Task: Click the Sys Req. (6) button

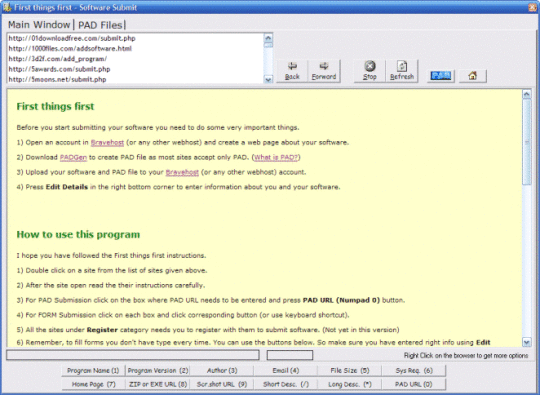Action: [414, 371]
